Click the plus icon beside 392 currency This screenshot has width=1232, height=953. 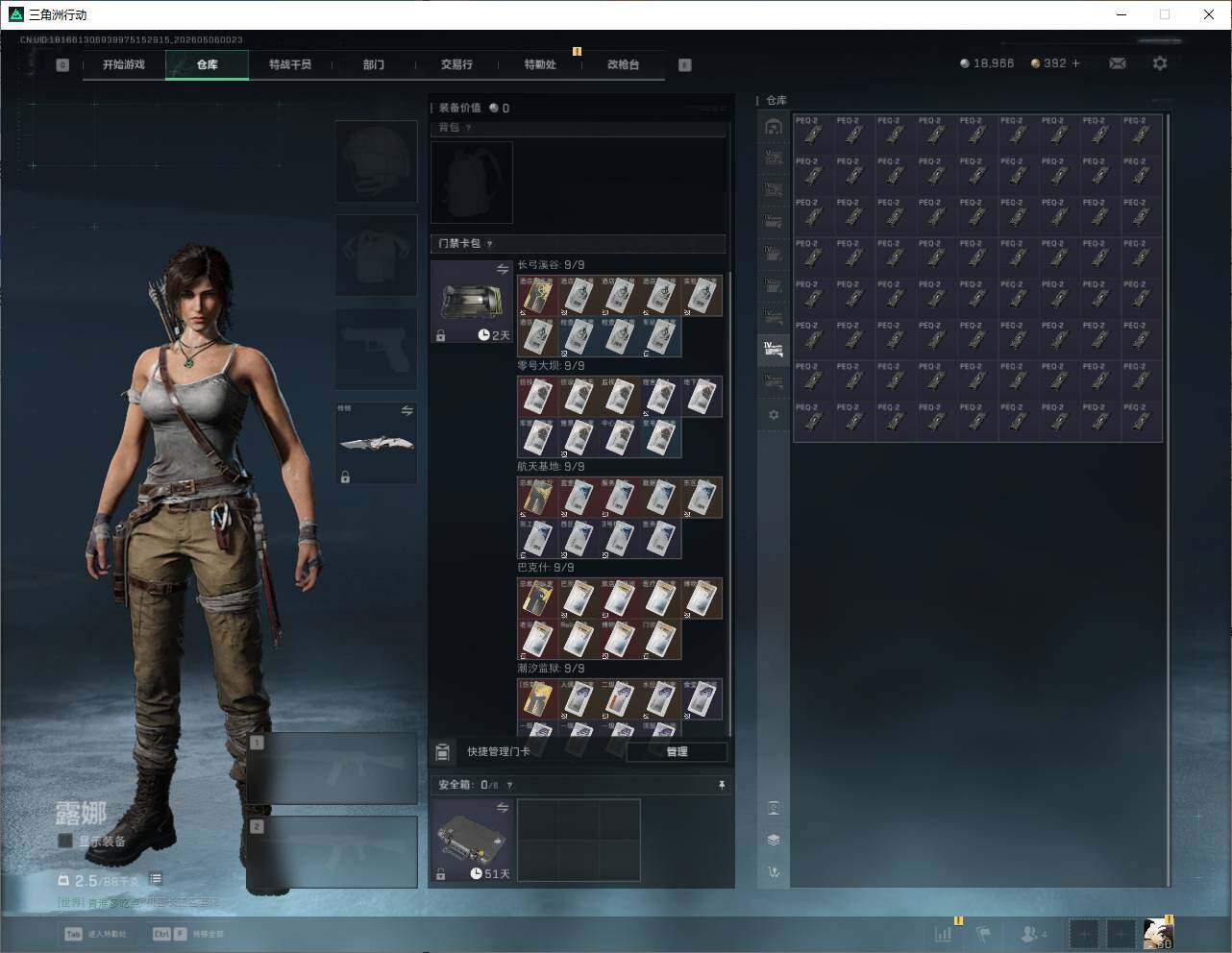[x=1075, y=63]
